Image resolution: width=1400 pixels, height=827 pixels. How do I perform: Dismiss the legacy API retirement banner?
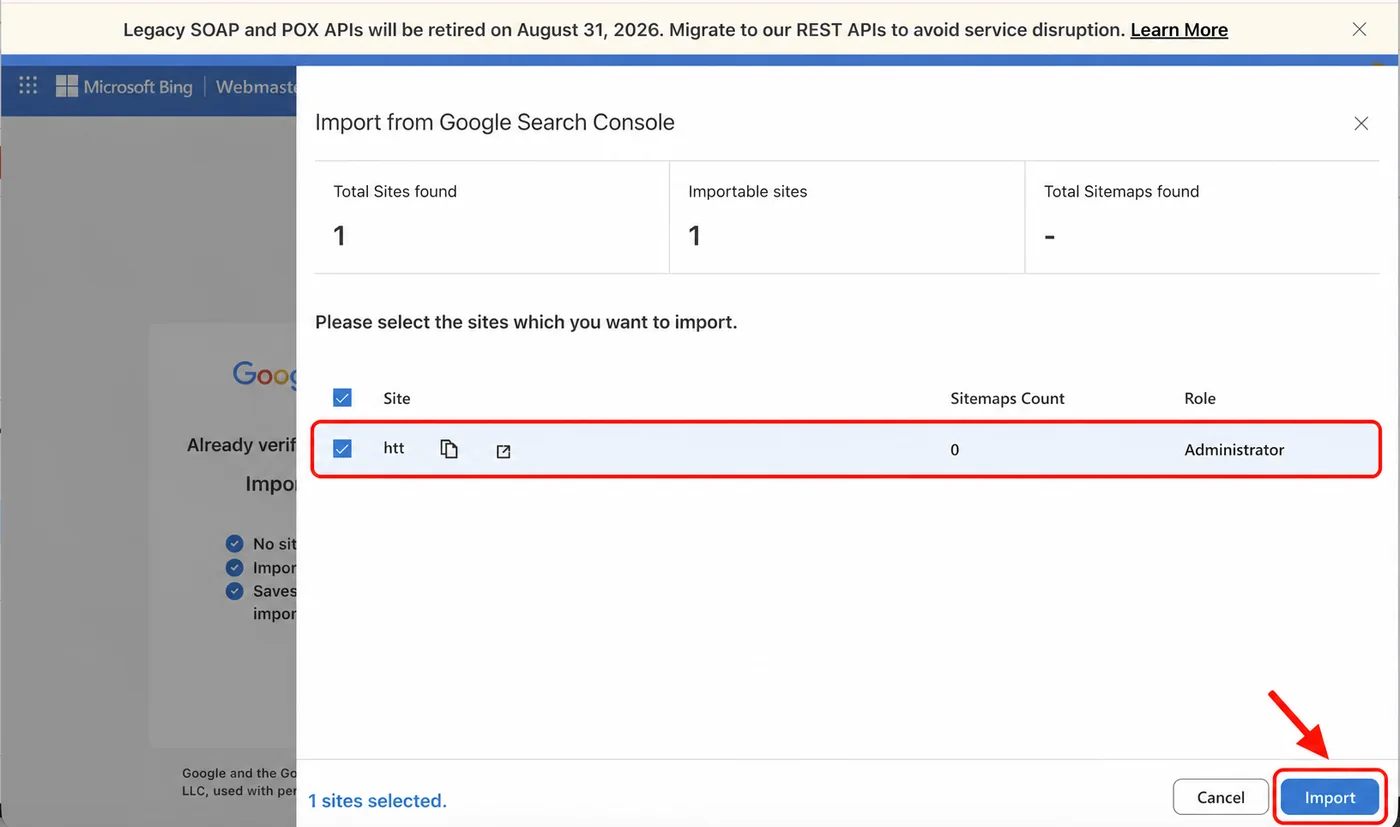tap(1359, 29)
